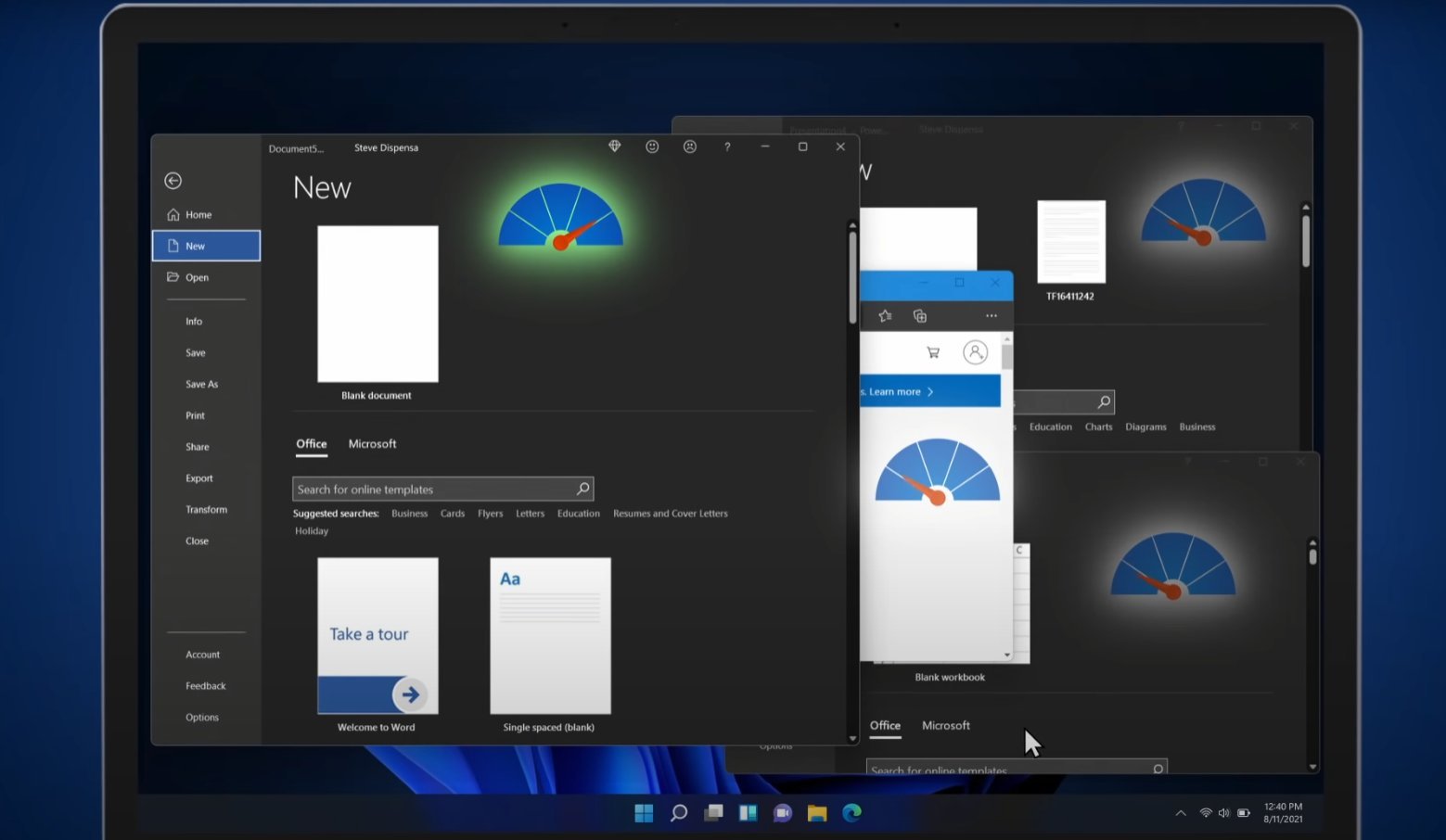Image resolution: width=1446 pixels, height=840 pixels.
Task: Open the three-dot menu in Edge window
Action: click(992, 316)
